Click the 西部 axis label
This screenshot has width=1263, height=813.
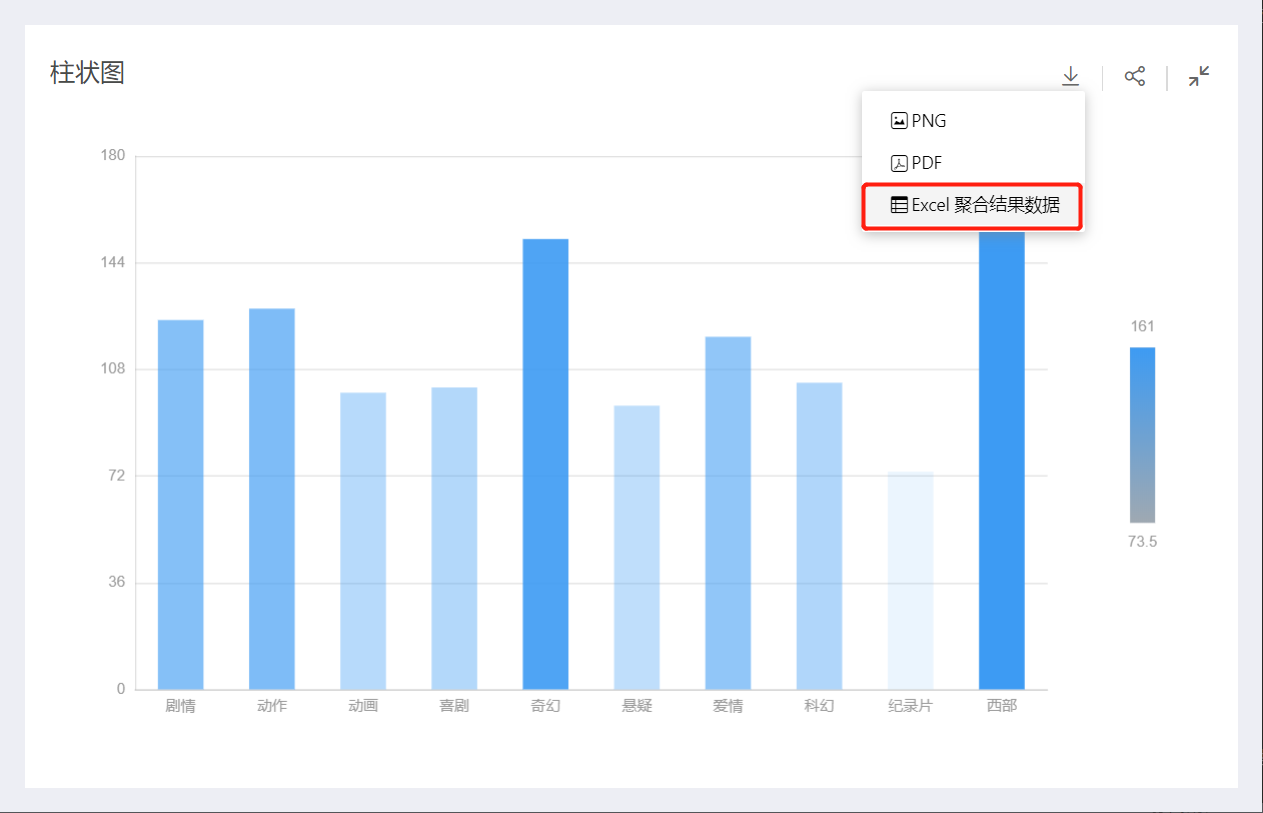1002,706
